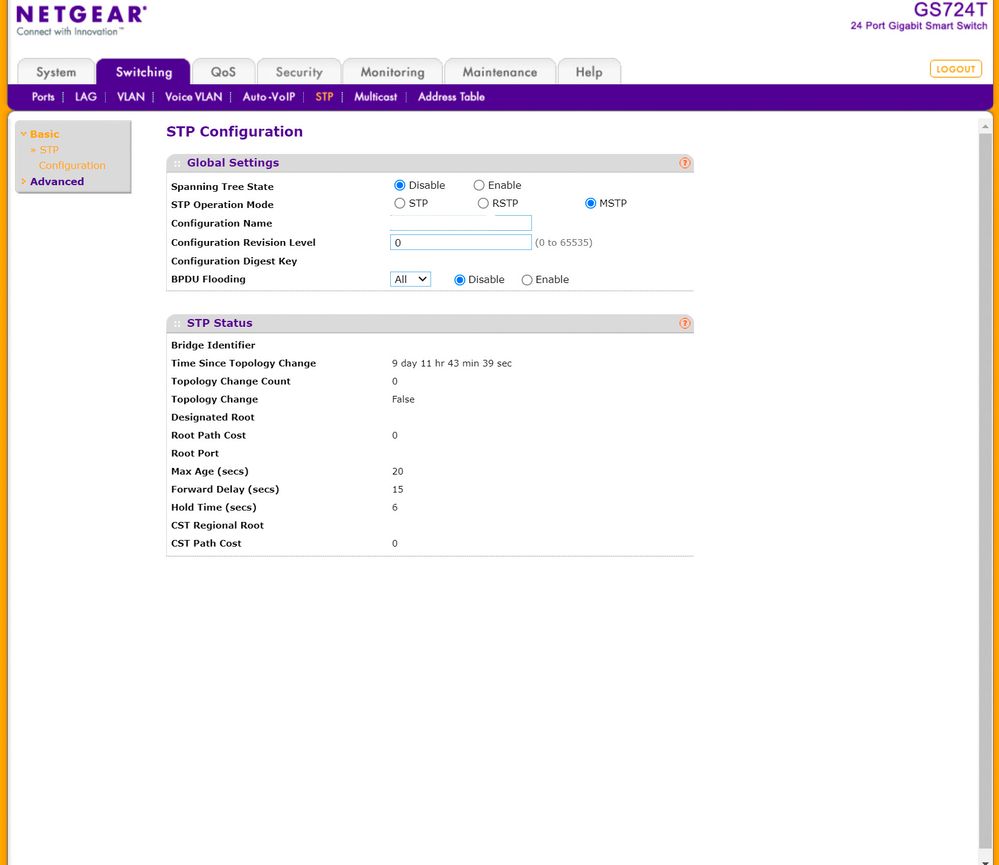The image size is (999, 865).
Task: Open the QoS tab
Action: click(222, 71)
